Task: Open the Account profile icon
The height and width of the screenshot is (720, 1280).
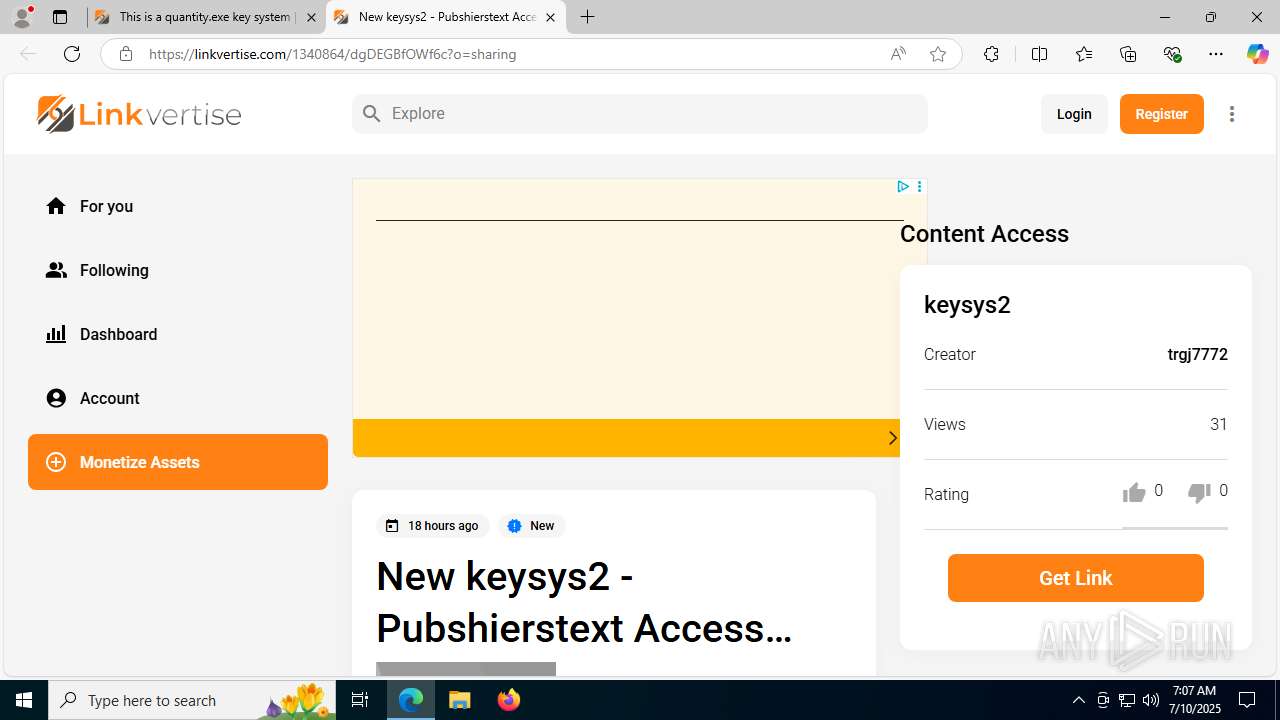Action: [x=56, y=398]
